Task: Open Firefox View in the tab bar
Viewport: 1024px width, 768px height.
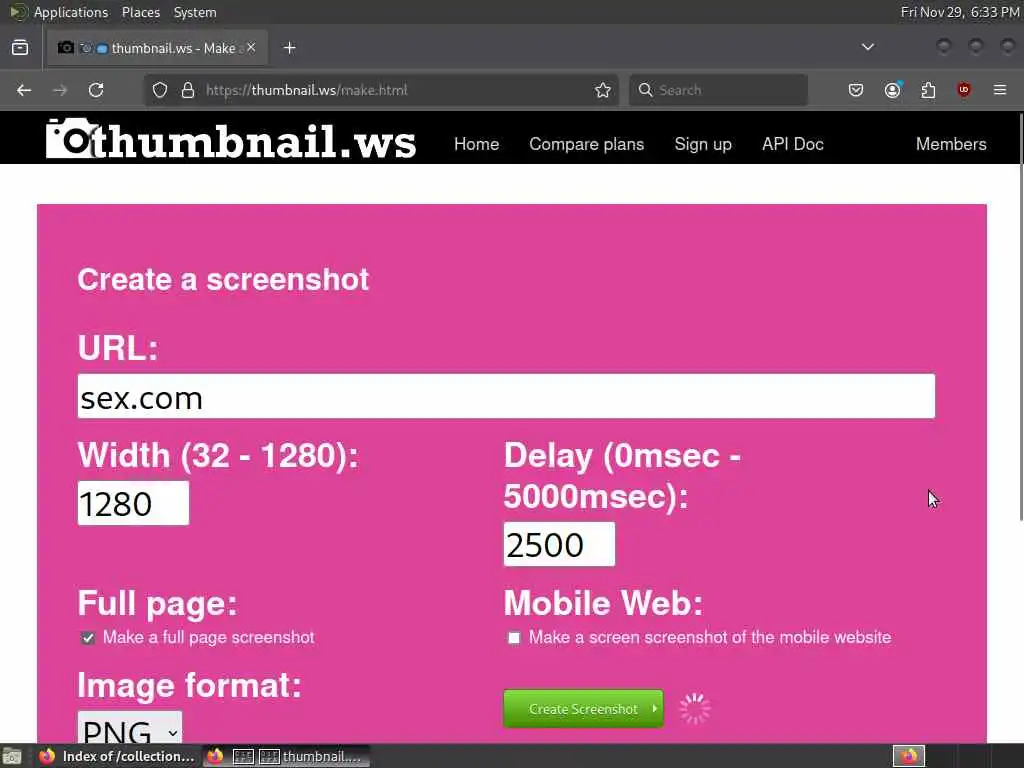Action: pos(20,48)
